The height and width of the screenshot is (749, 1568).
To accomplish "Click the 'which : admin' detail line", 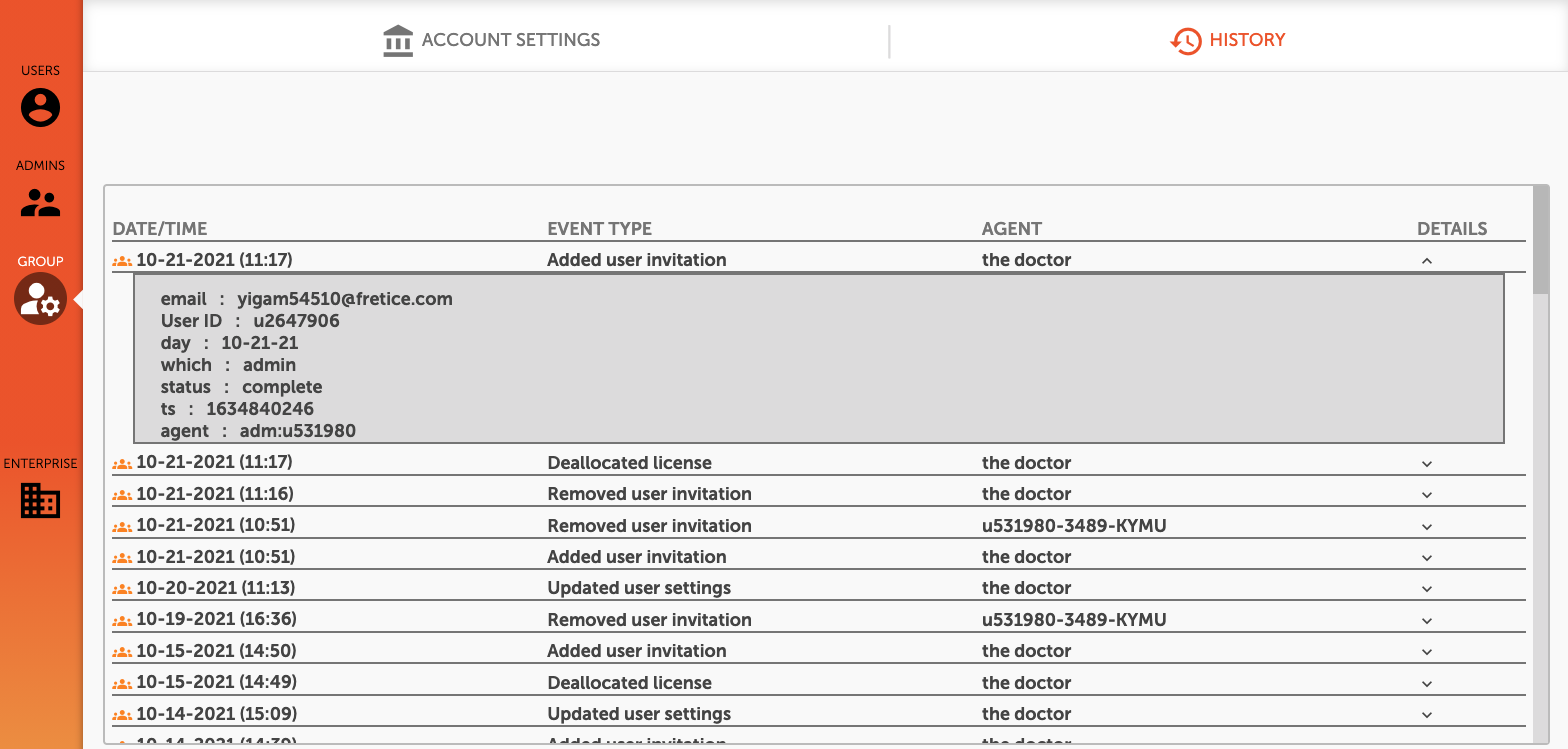I will click(x=228, y=365).
